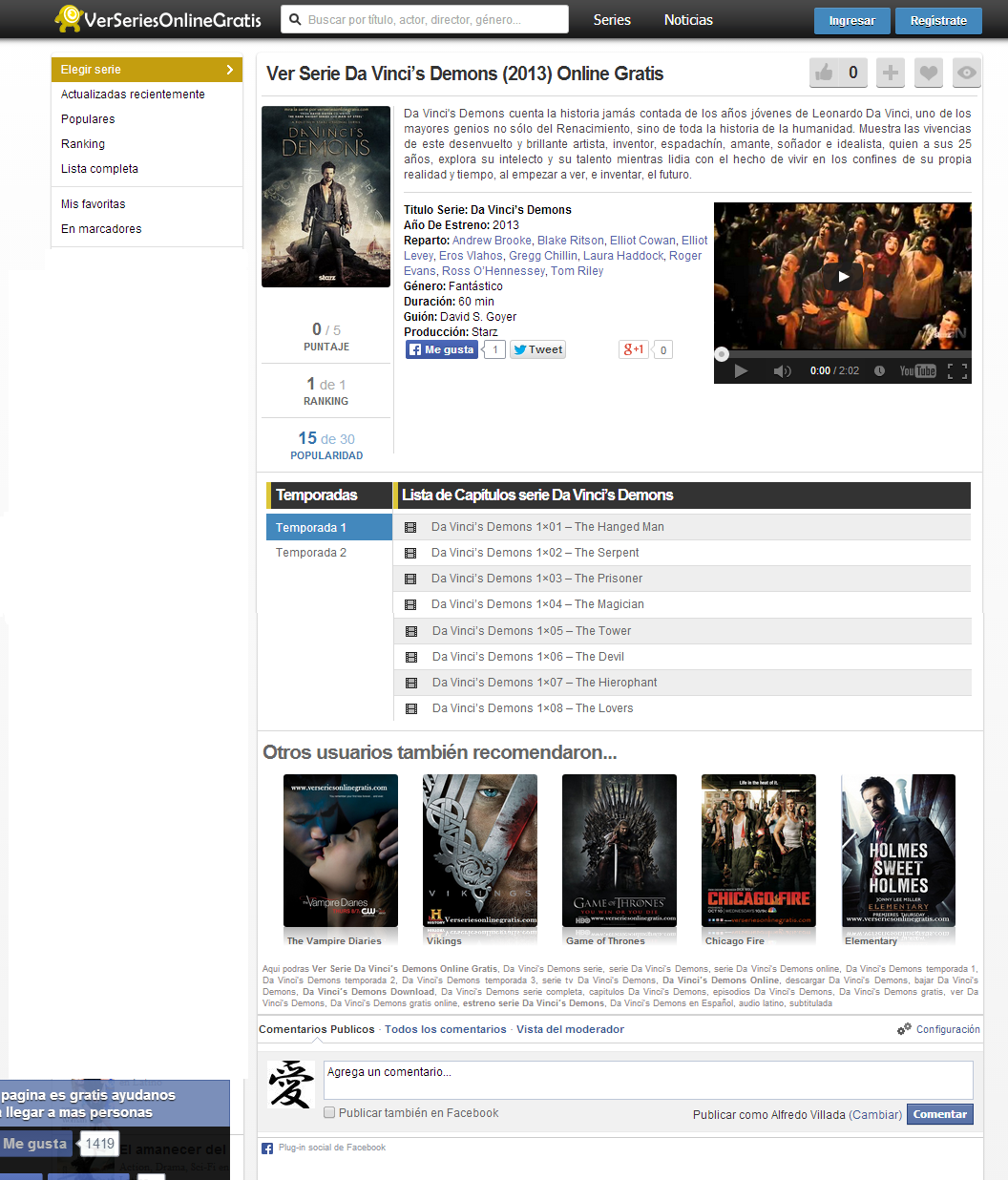Open the video watch-later clock icon
Image resolution: width=1008 pixels, height=1180 pixels.
coord(879,371)
